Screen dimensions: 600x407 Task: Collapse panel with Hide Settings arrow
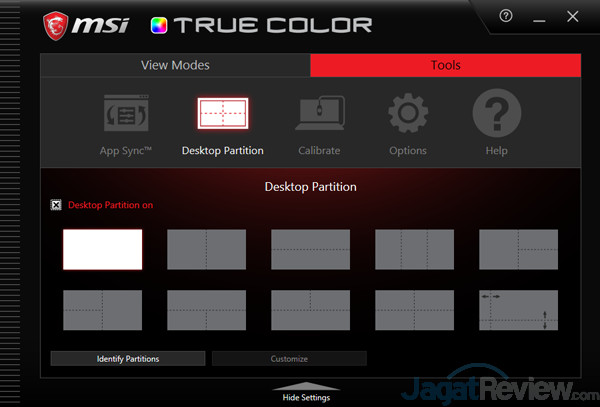click(x=305, y=390)
